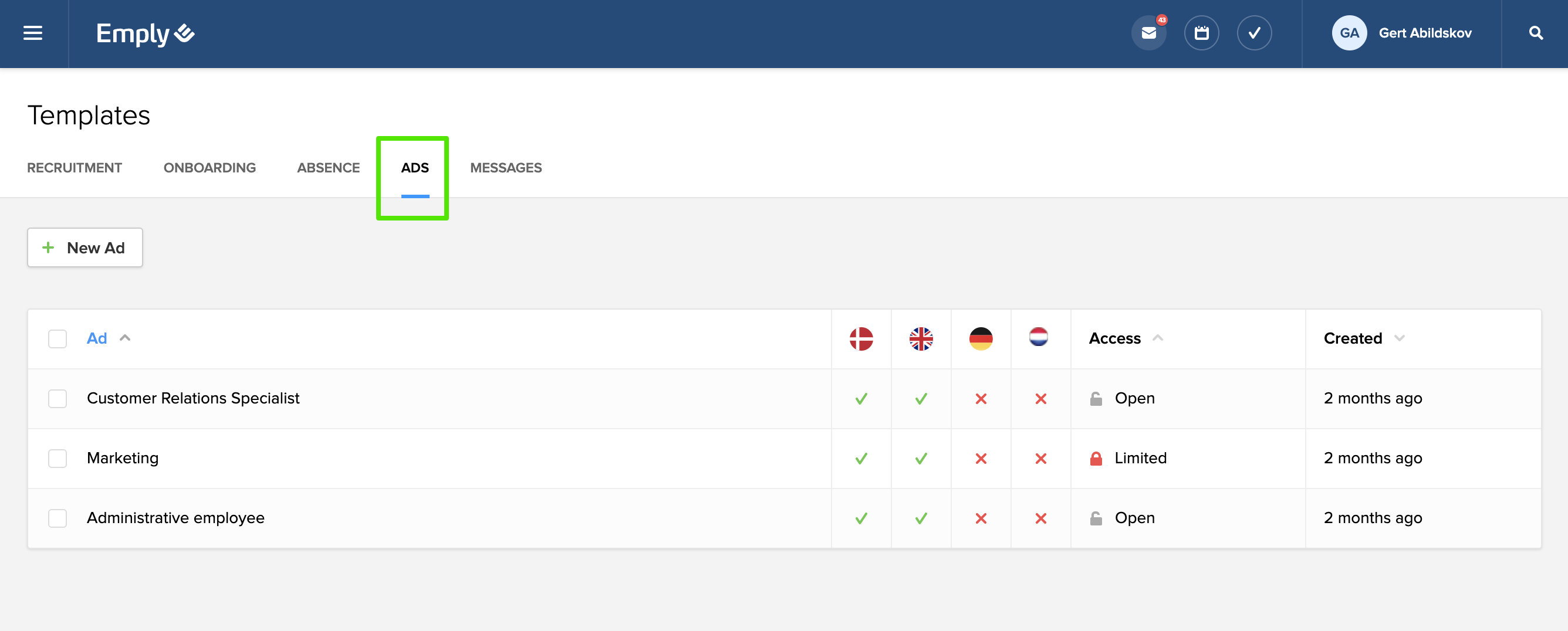
Task: Tick the Marketing row checkbox
Action: [x=58, y=458]
